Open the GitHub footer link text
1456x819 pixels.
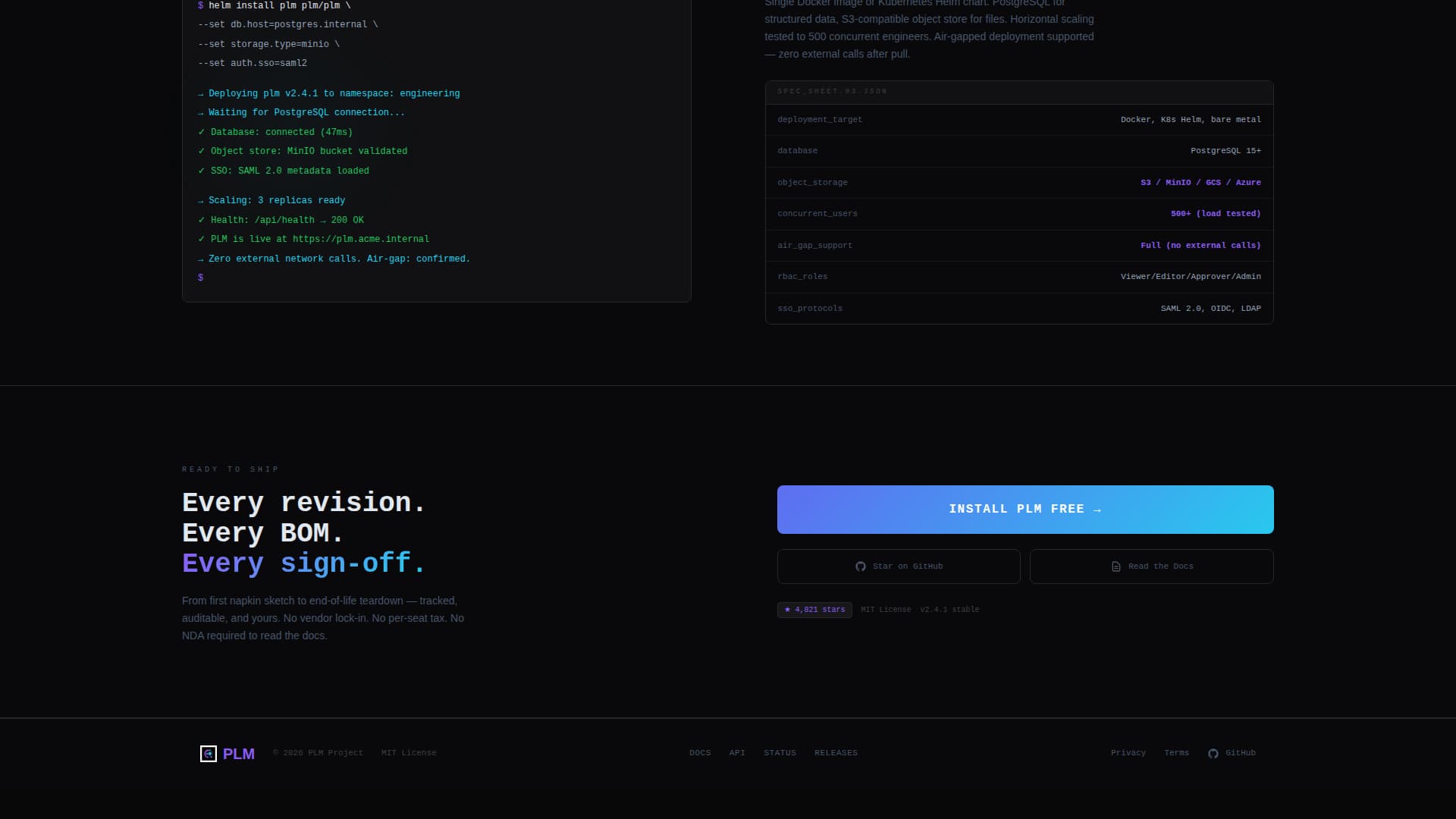[x=1241, y=753]
